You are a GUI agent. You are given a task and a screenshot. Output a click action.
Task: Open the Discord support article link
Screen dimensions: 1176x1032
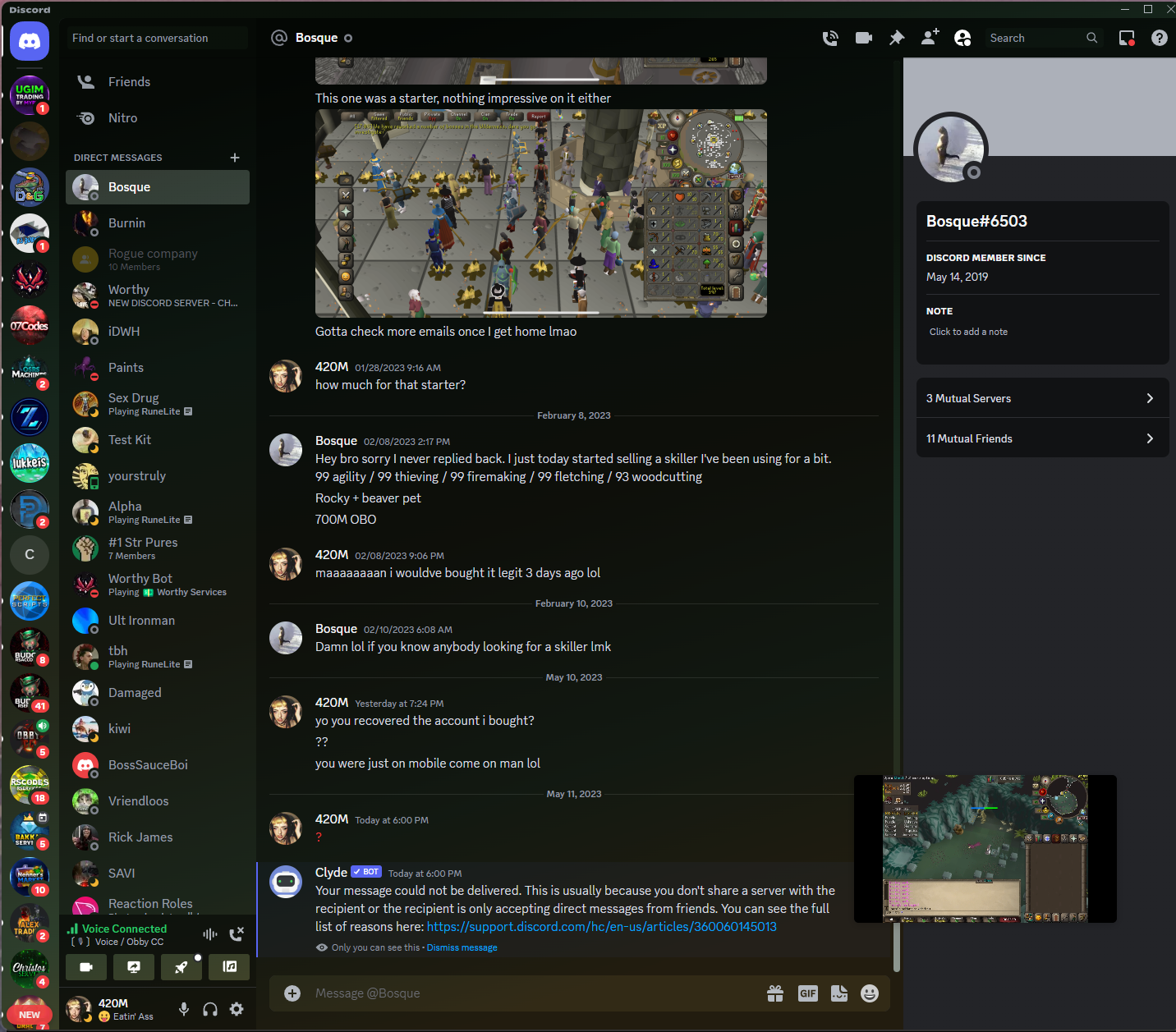[x=602, y=927]
